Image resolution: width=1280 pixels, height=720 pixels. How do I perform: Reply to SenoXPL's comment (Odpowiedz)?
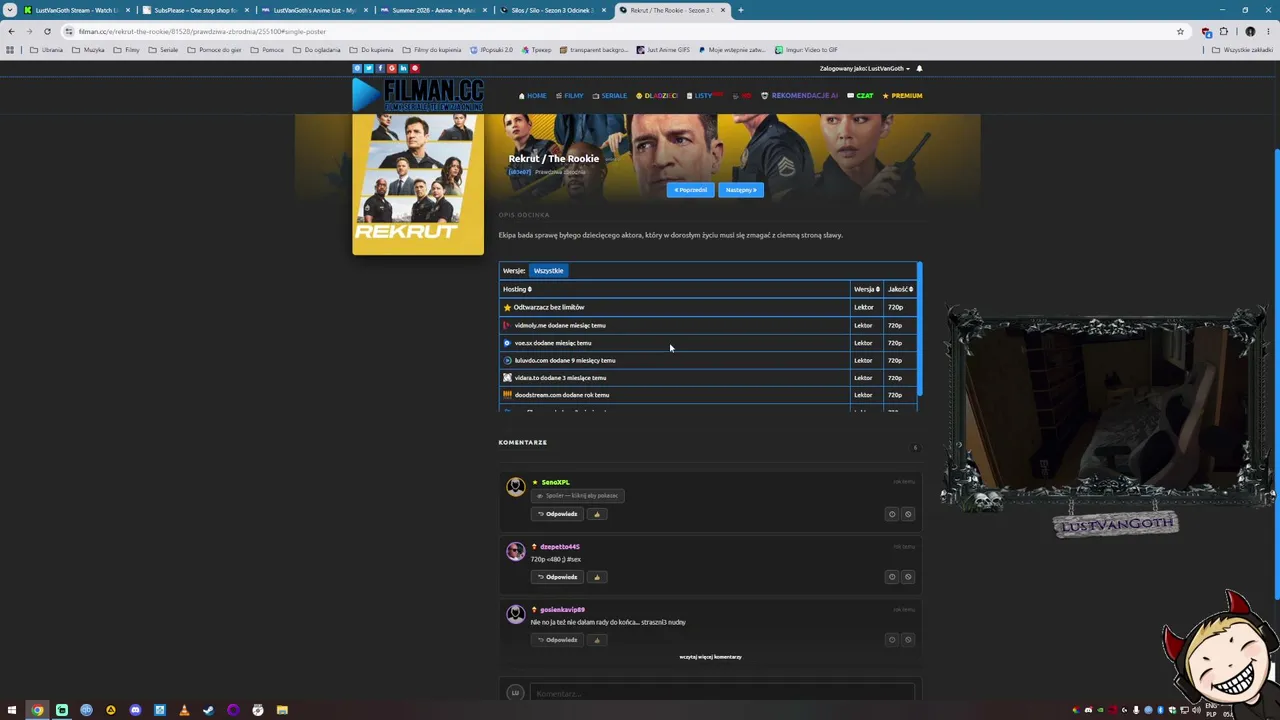tap(557, 514)
